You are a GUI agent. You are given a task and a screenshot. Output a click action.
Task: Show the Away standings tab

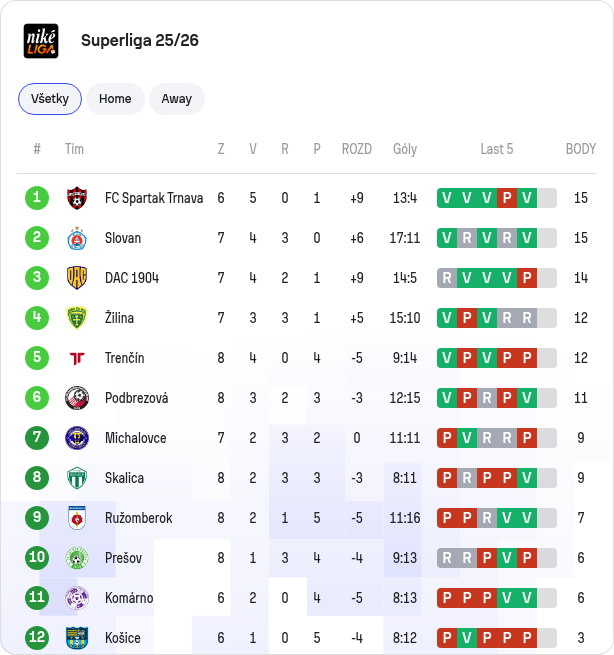point(177,99)
